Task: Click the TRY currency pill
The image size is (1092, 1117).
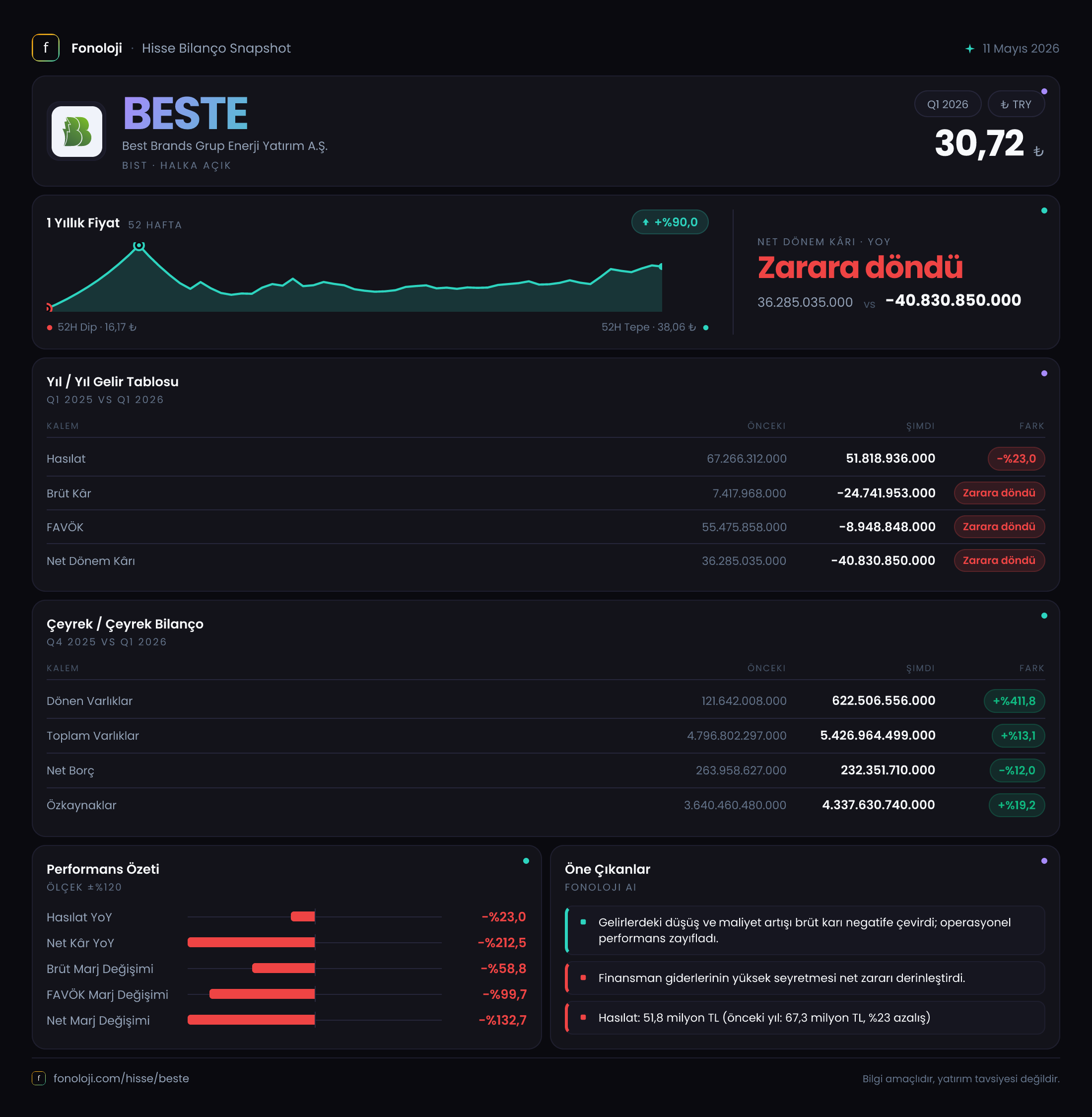Action: click(1016, 104)
